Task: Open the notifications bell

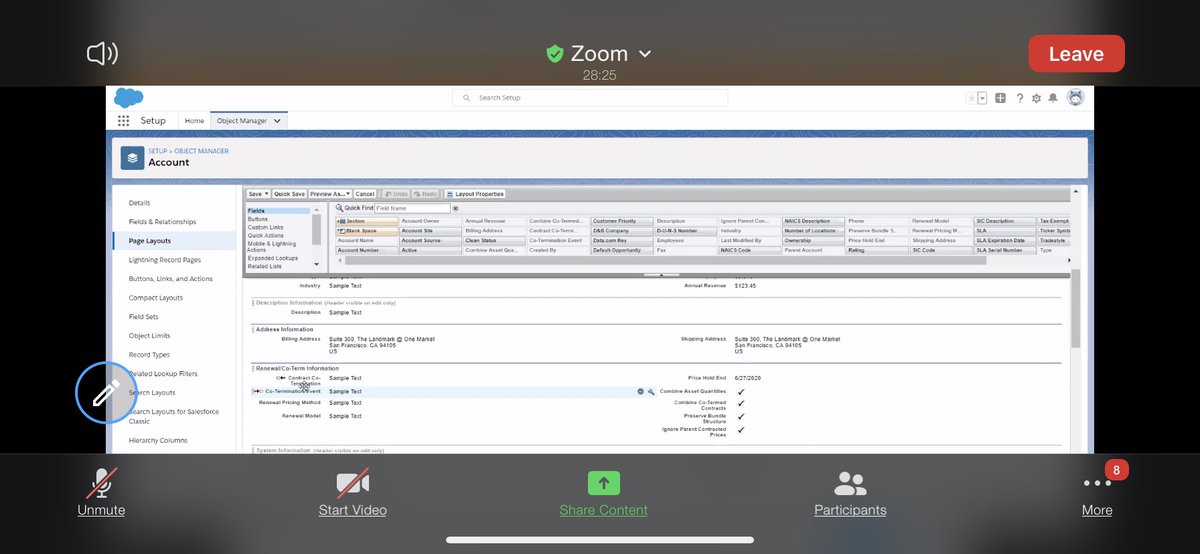Action: (1053, 98)
